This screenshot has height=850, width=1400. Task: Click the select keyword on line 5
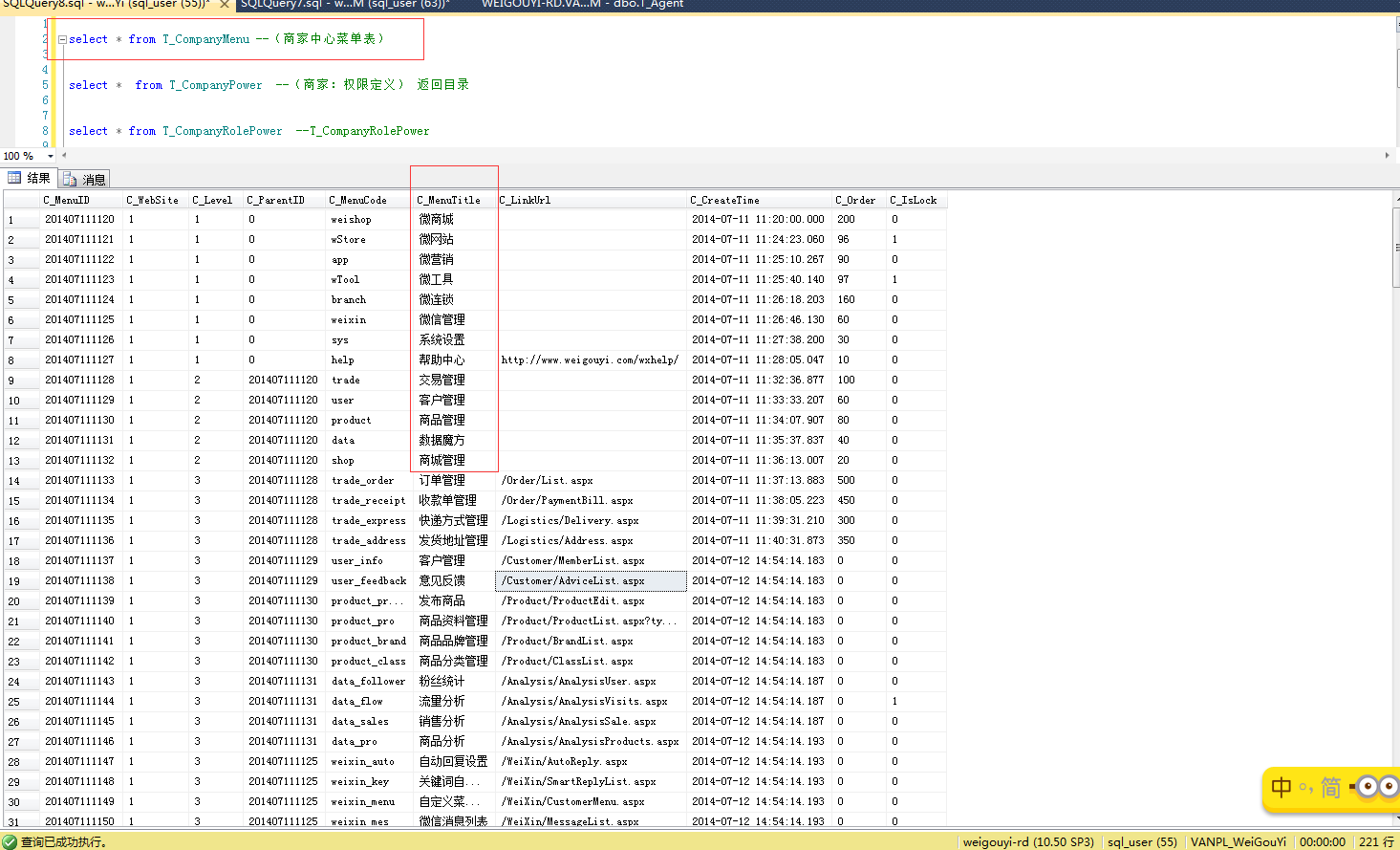[88, 85]
